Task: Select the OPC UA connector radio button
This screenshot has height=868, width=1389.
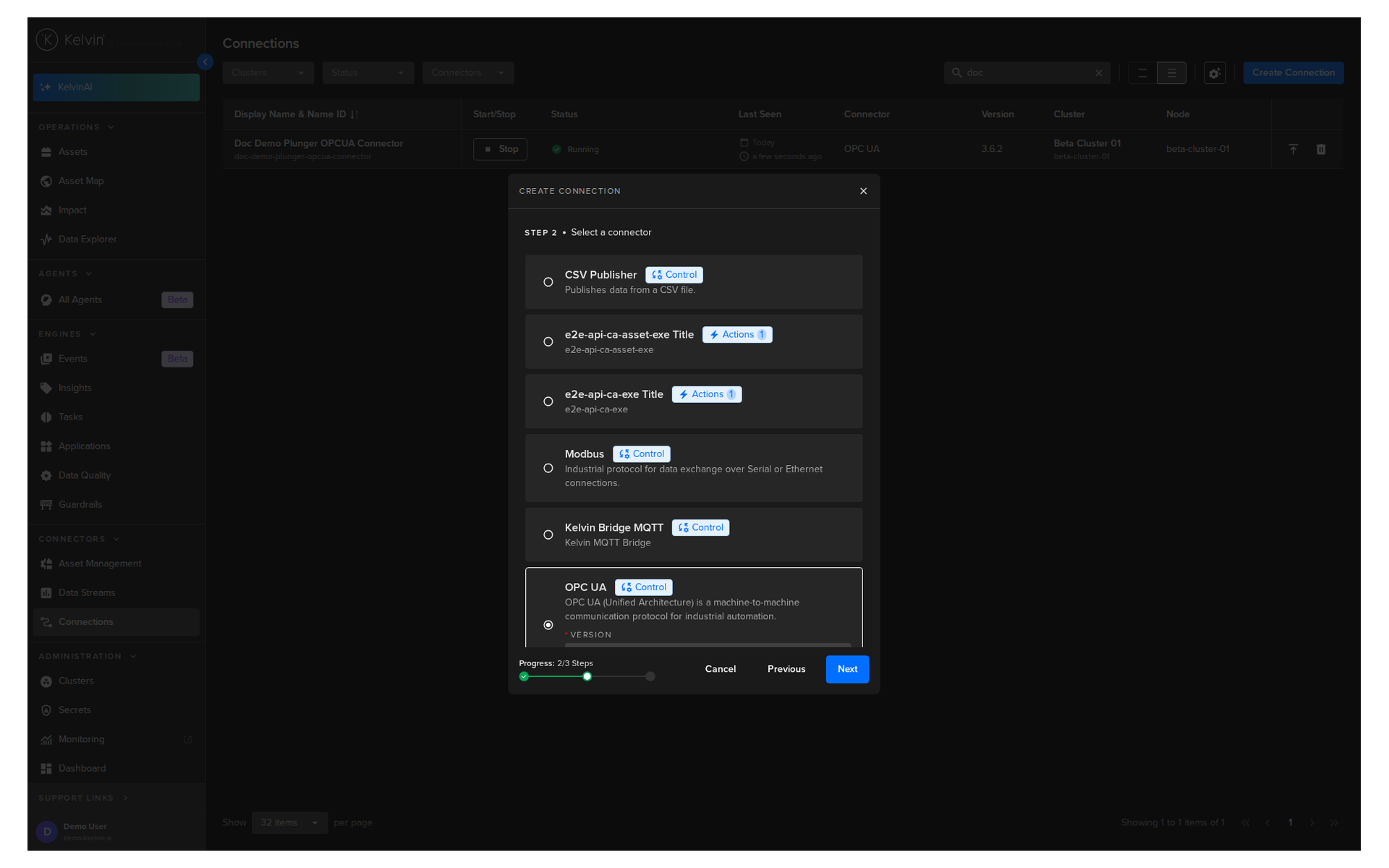Action: coord(548,625)
